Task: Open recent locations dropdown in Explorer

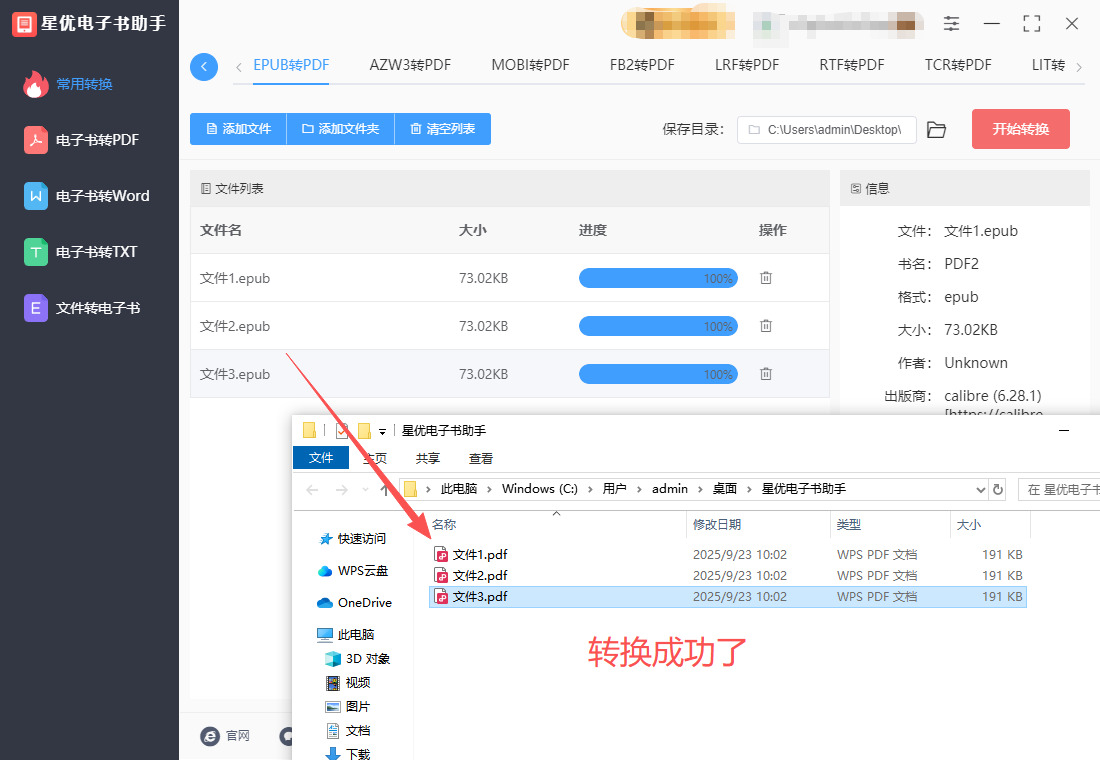Action: 365,489
